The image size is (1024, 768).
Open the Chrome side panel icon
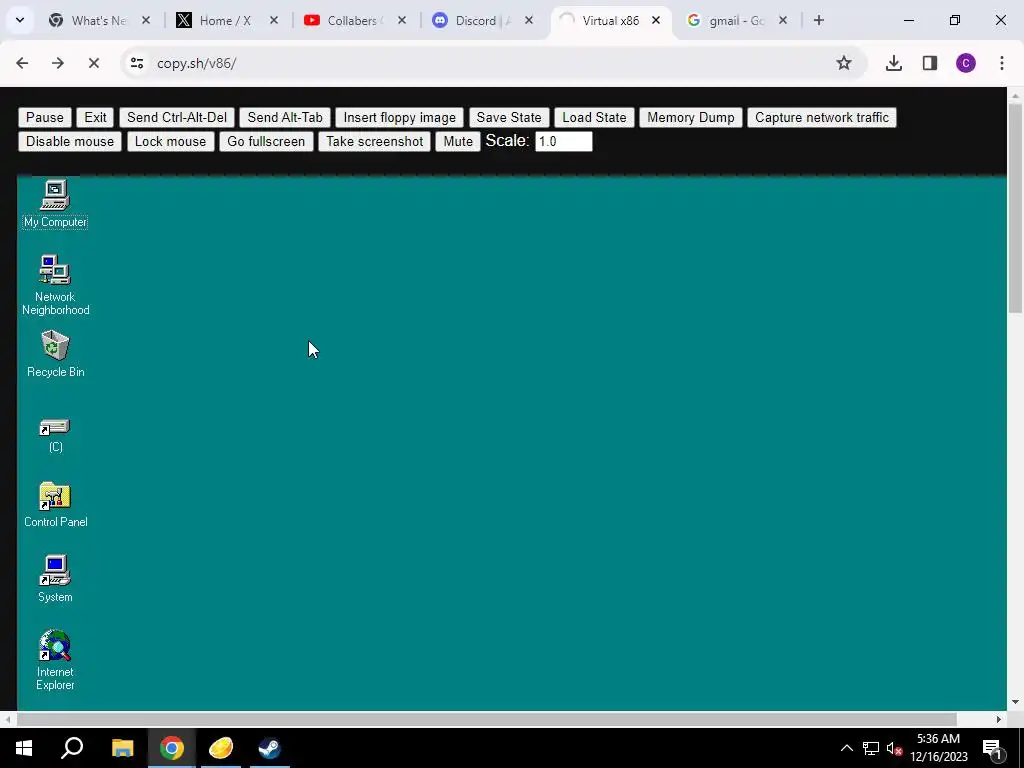(930, 63)
